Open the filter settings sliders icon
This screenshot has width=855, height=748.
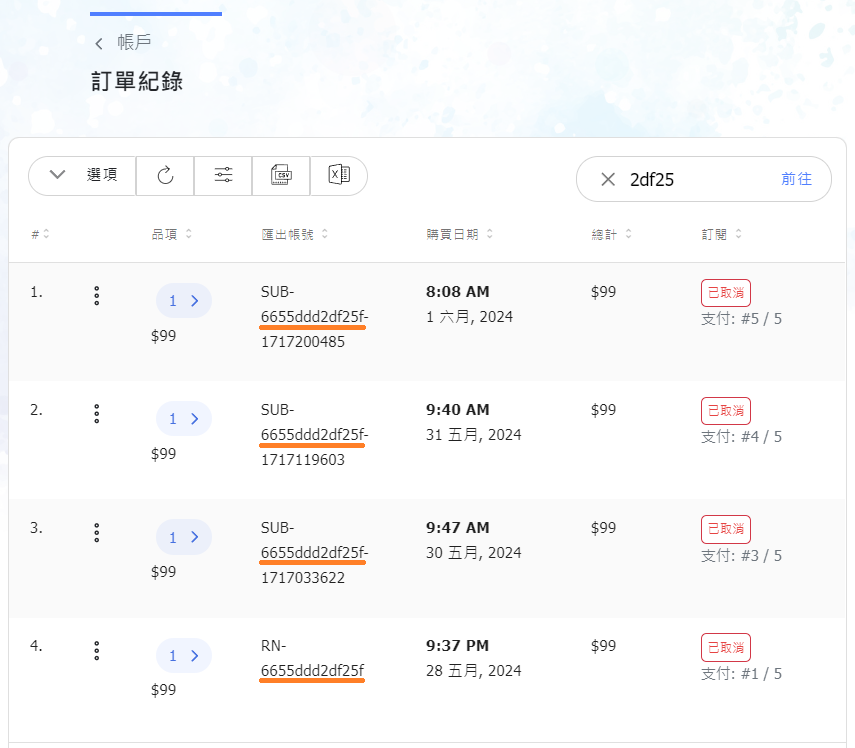pyautogui.click(x=224, y=175)
